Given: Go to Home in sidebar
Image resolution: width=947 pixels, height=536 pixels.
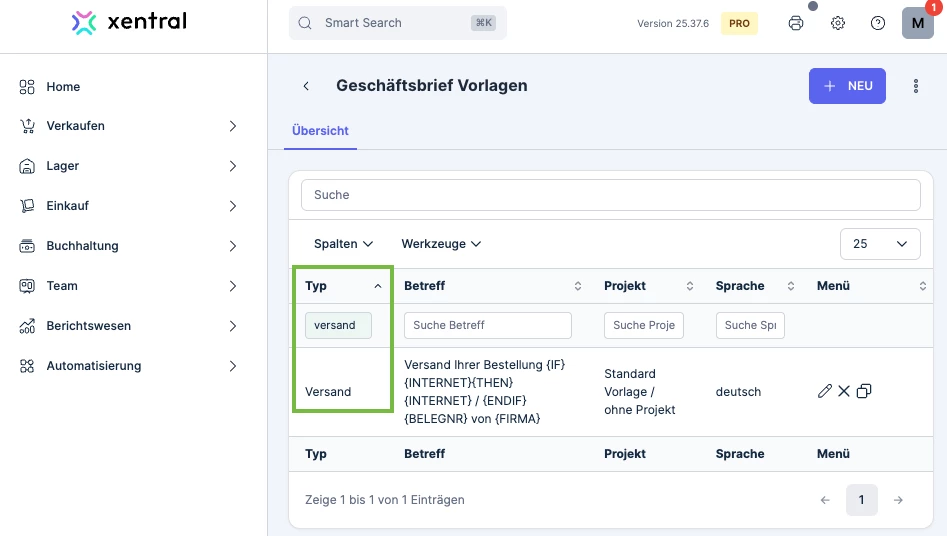Looking at the screenshot, I should (x=63, y=87).
